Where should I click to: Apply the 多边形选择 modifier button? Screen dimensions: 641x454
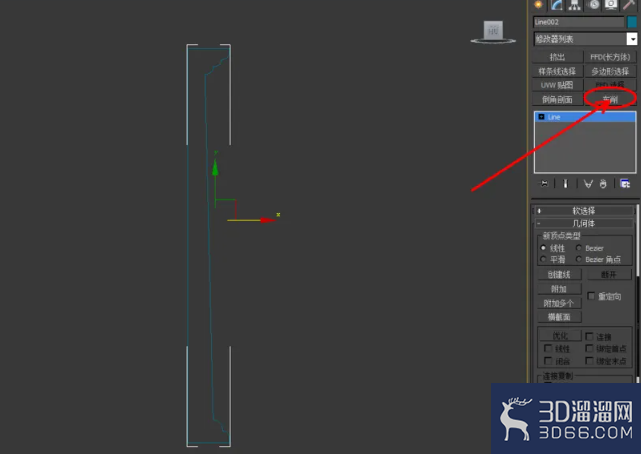point(610,71)
